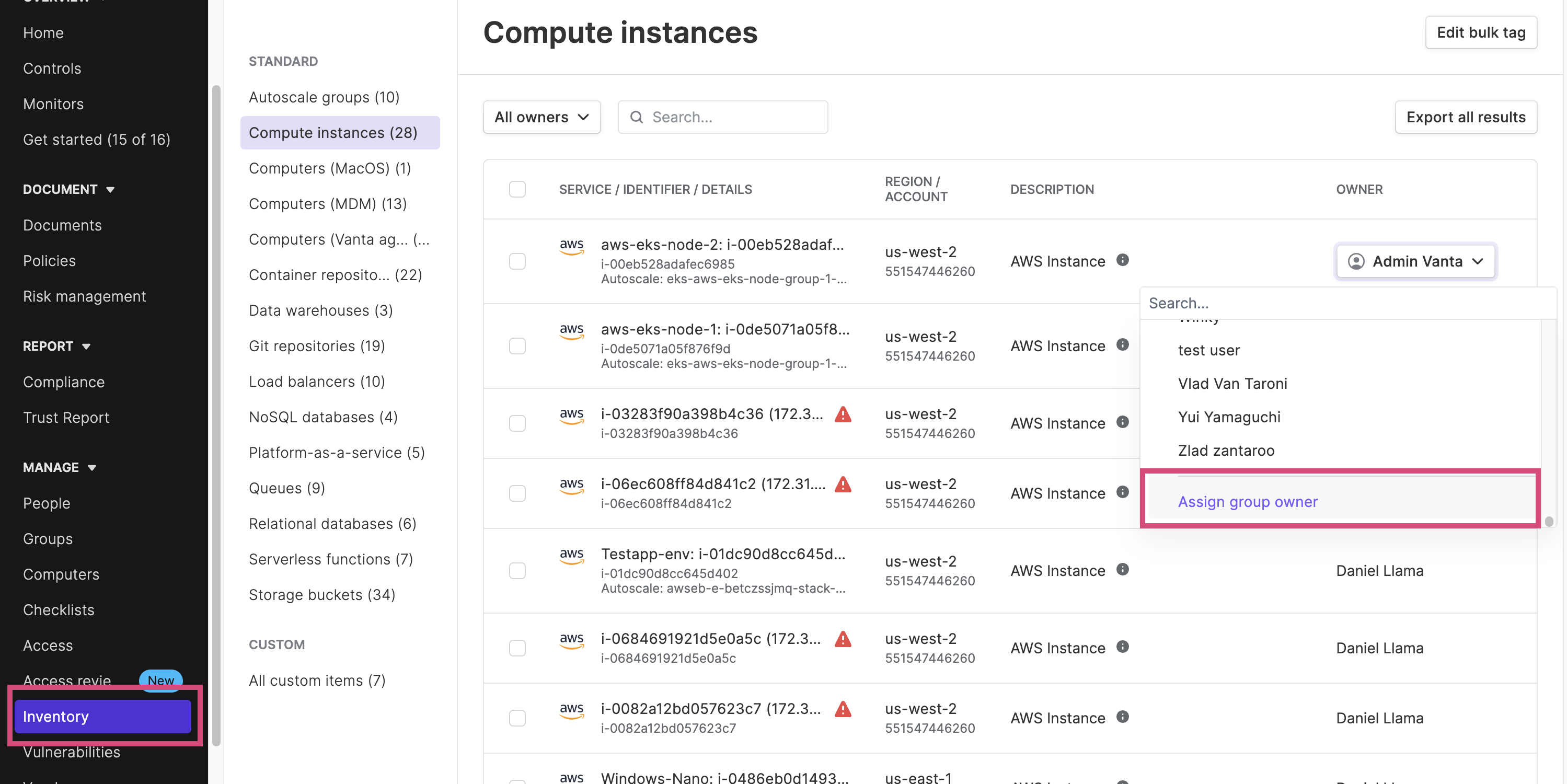
Task: Go to Compliance report page
Action: tap(63, 382)
